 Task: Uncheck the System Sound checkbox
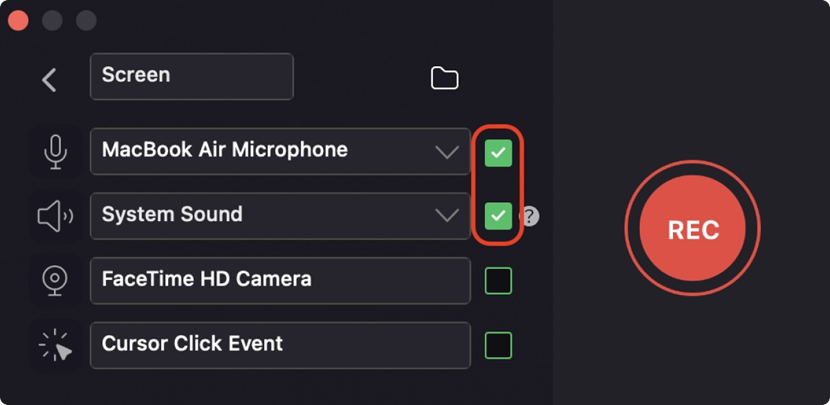tap(498, 215)
